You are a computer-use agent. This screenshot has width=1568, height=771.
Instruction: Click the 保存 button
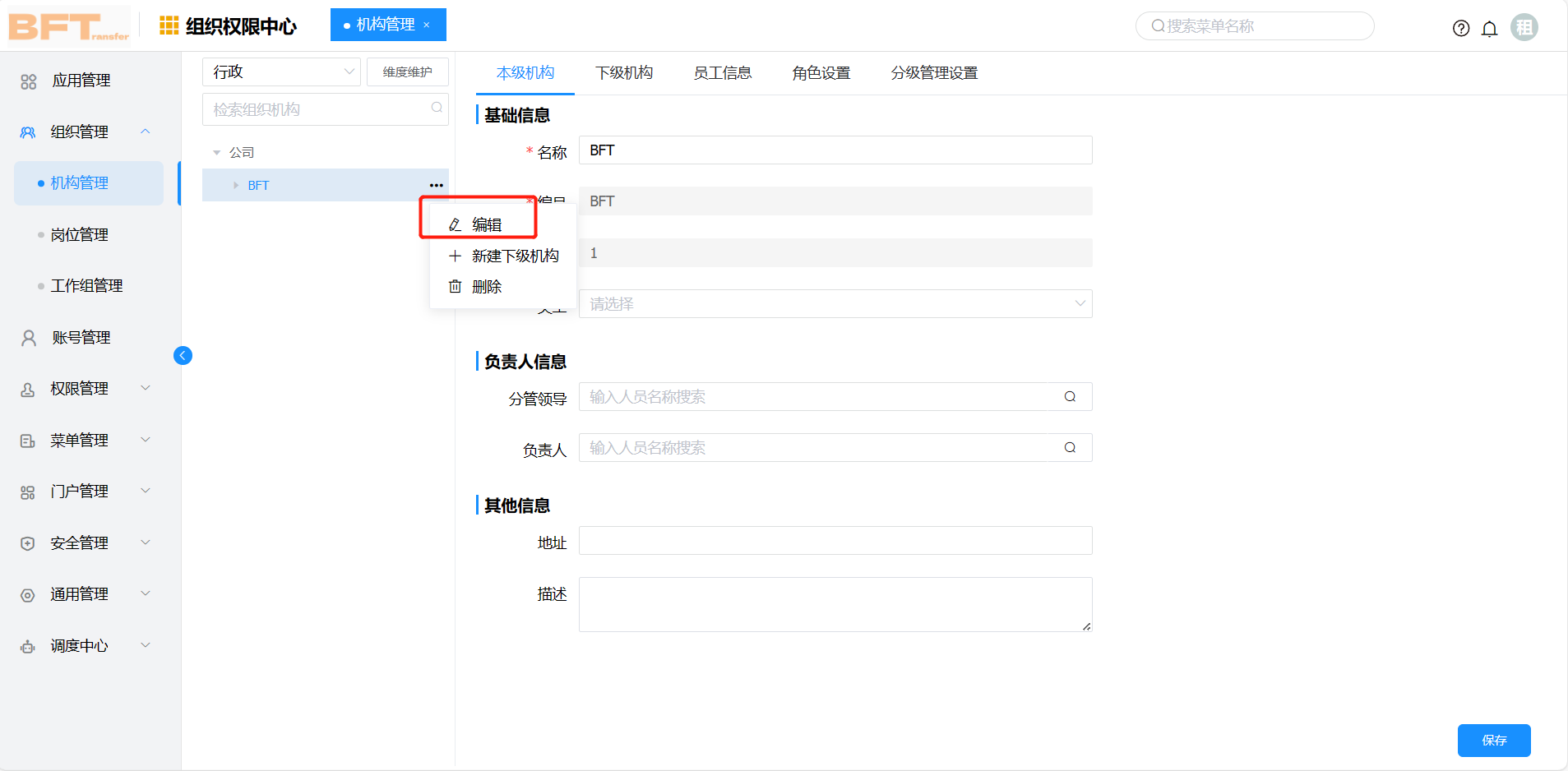click(1493, 740)
